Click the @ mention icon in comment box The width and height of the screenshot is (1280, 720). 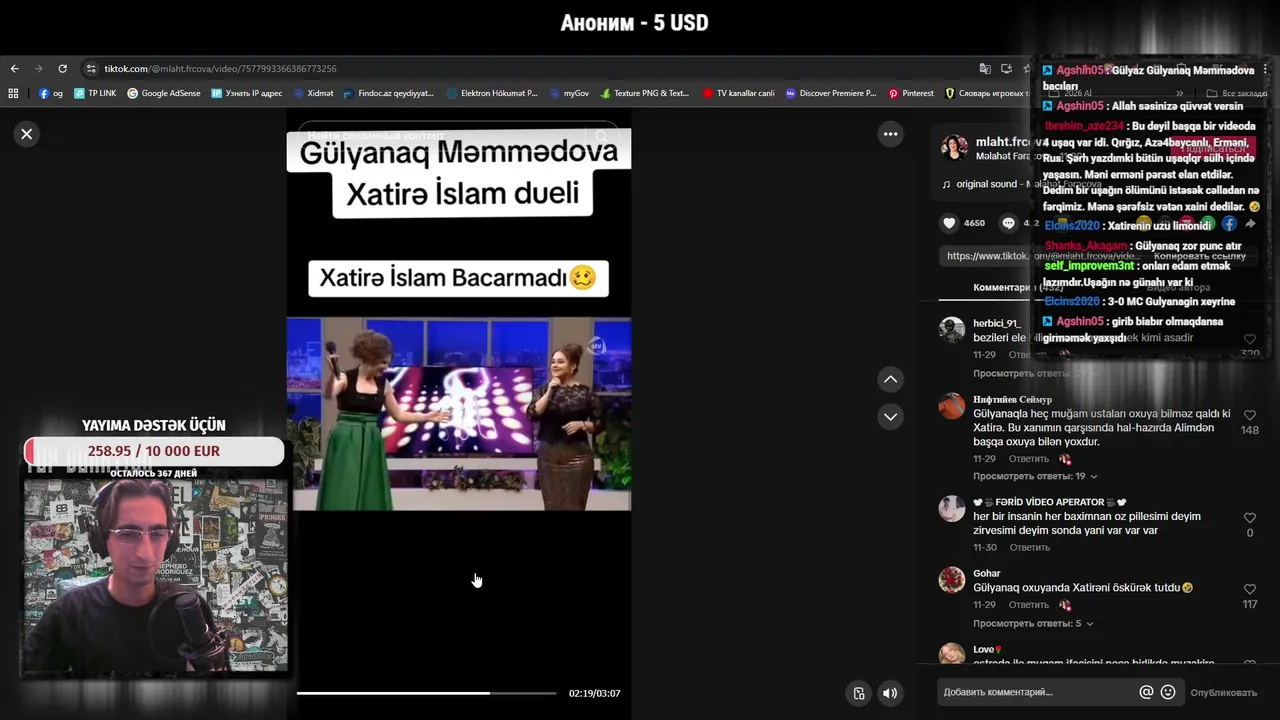pos(1146,692)
